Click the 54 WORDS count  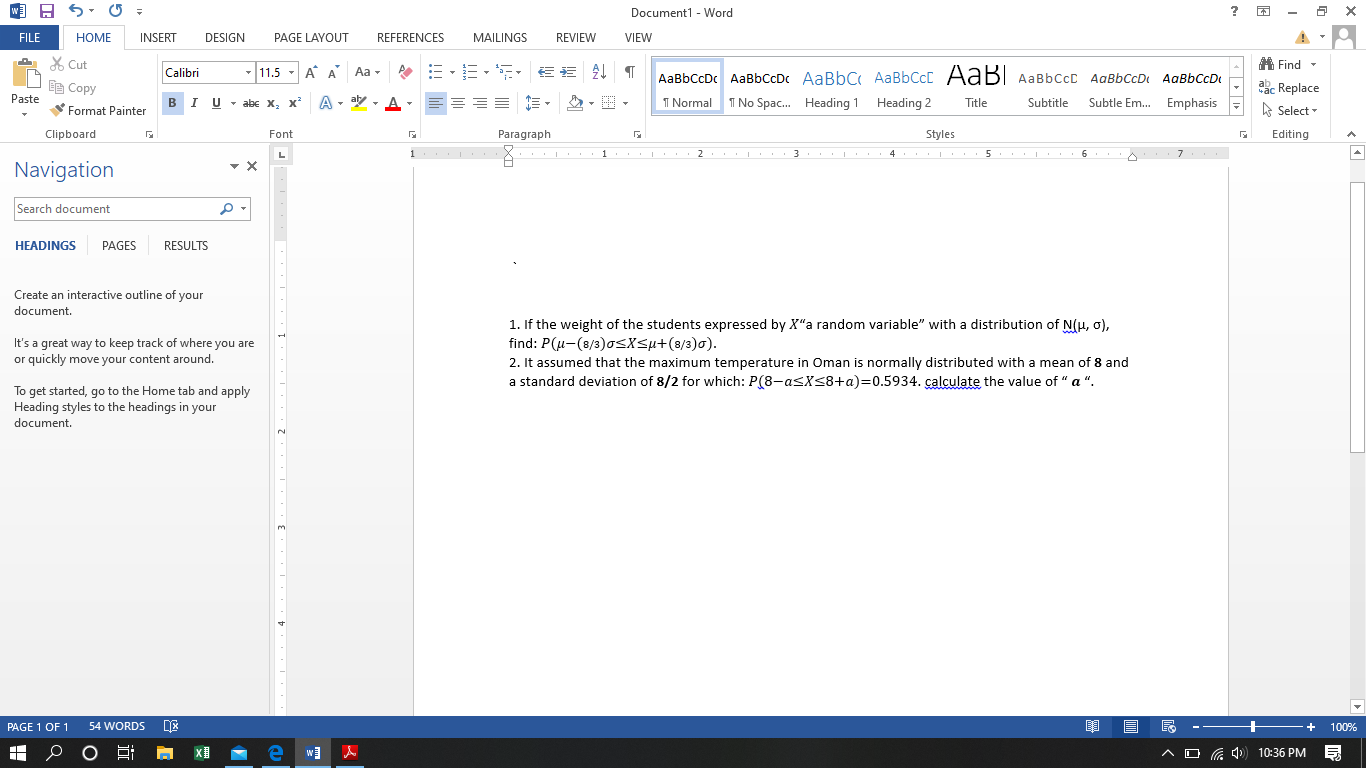117,727
